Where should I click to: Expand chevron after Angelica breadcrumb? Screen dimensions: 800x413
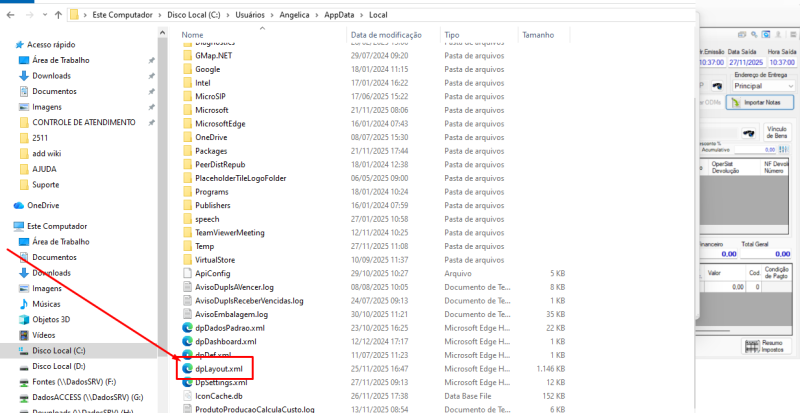317,15
